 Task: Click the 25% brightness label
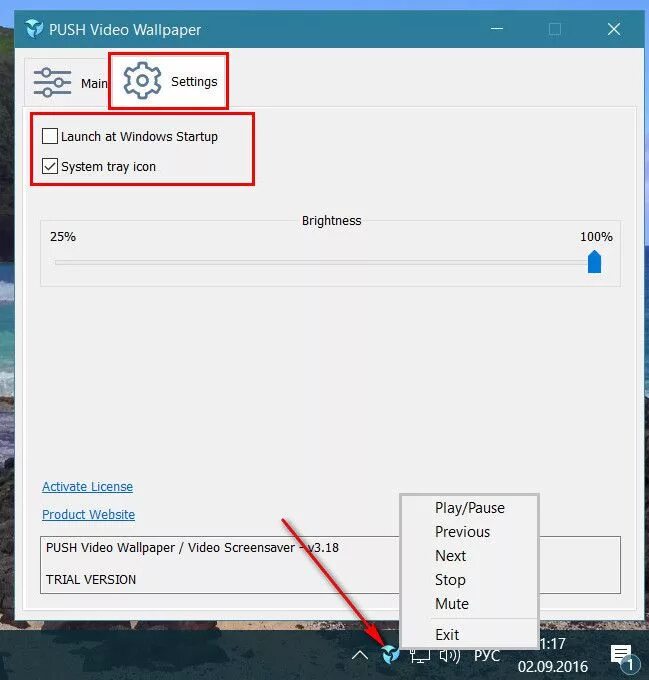63,236
